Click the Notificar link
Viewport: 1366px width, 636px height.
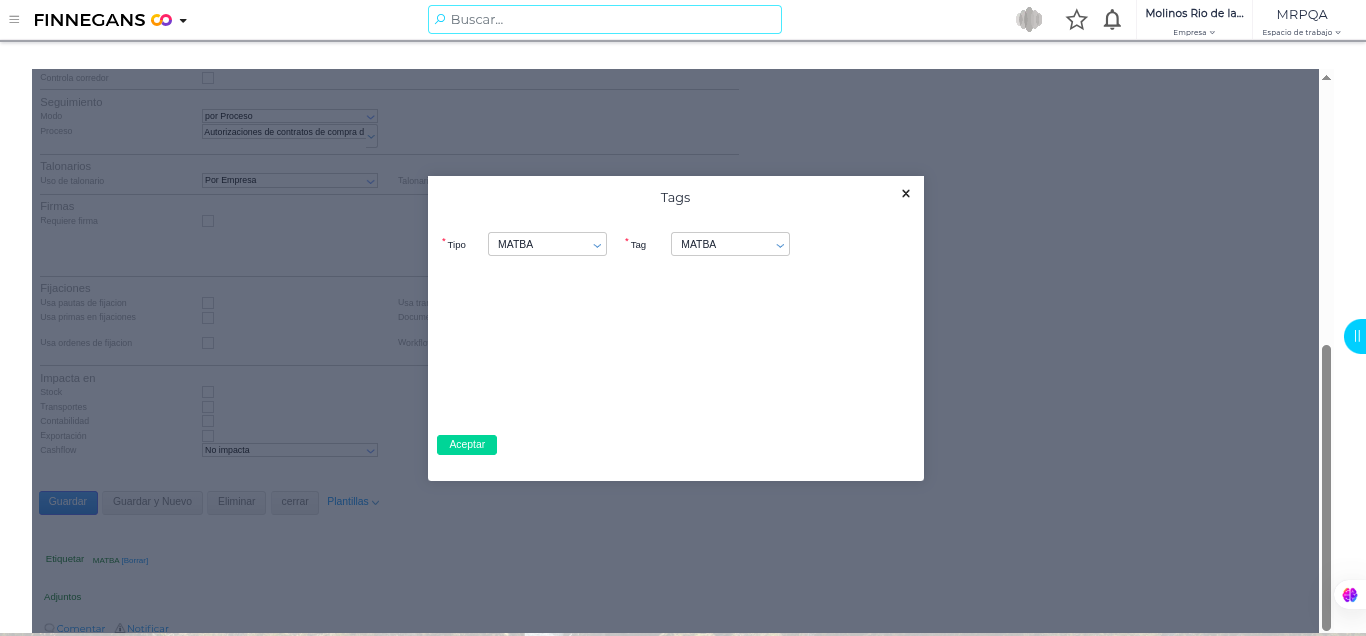[148, 629]
